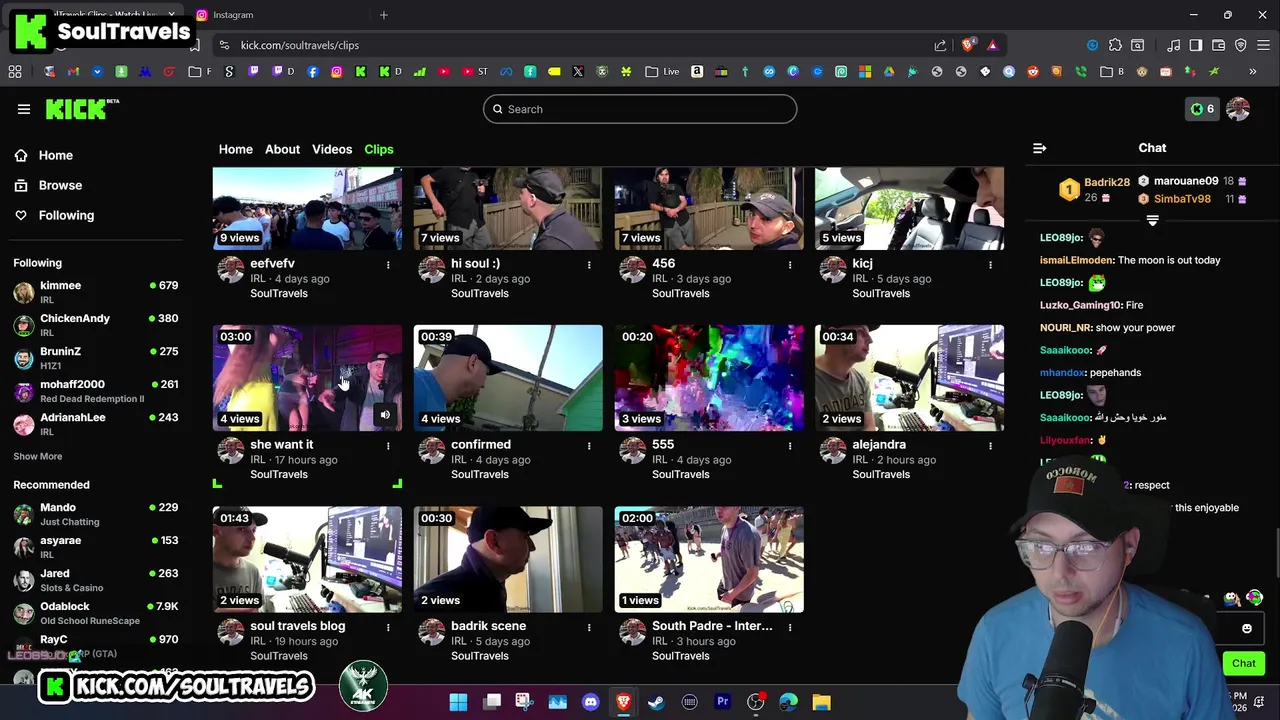The width and height of the screenshot is (1280, 720).
Task: Open Steam from the taskbar
Action: click(x=656, y=702)
